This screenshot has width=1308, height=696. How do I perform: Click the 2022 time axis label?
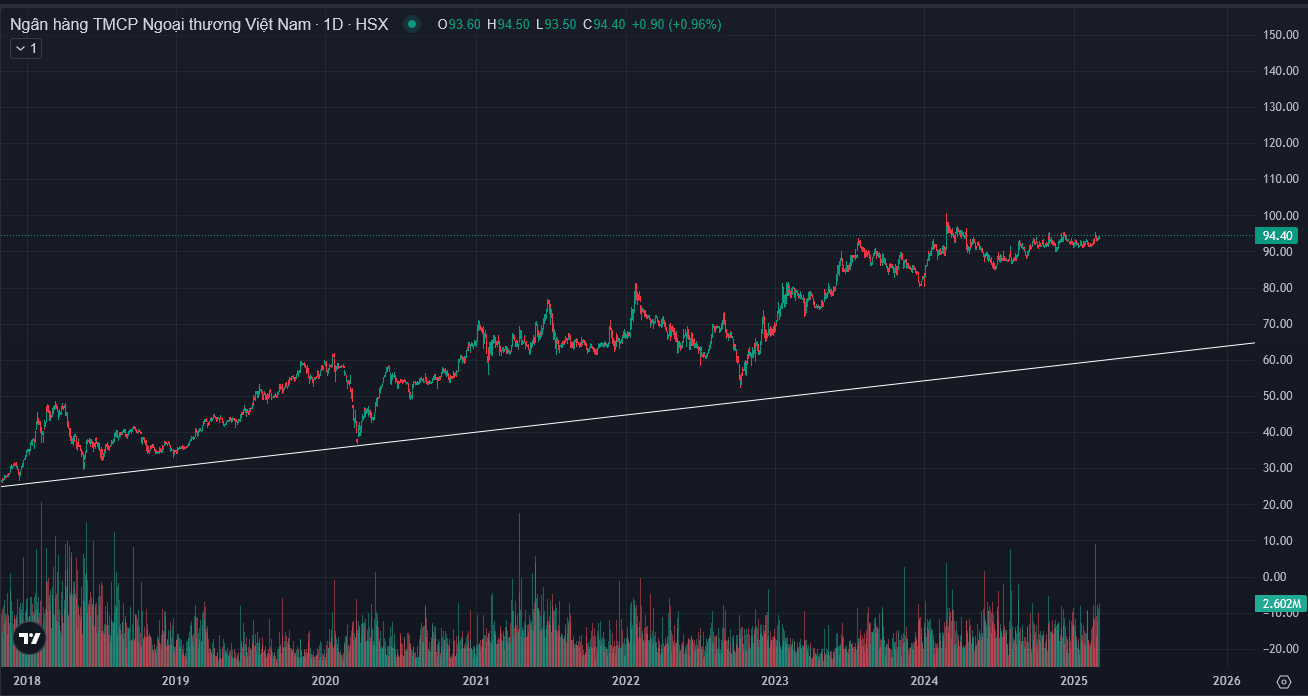[626, 681]
